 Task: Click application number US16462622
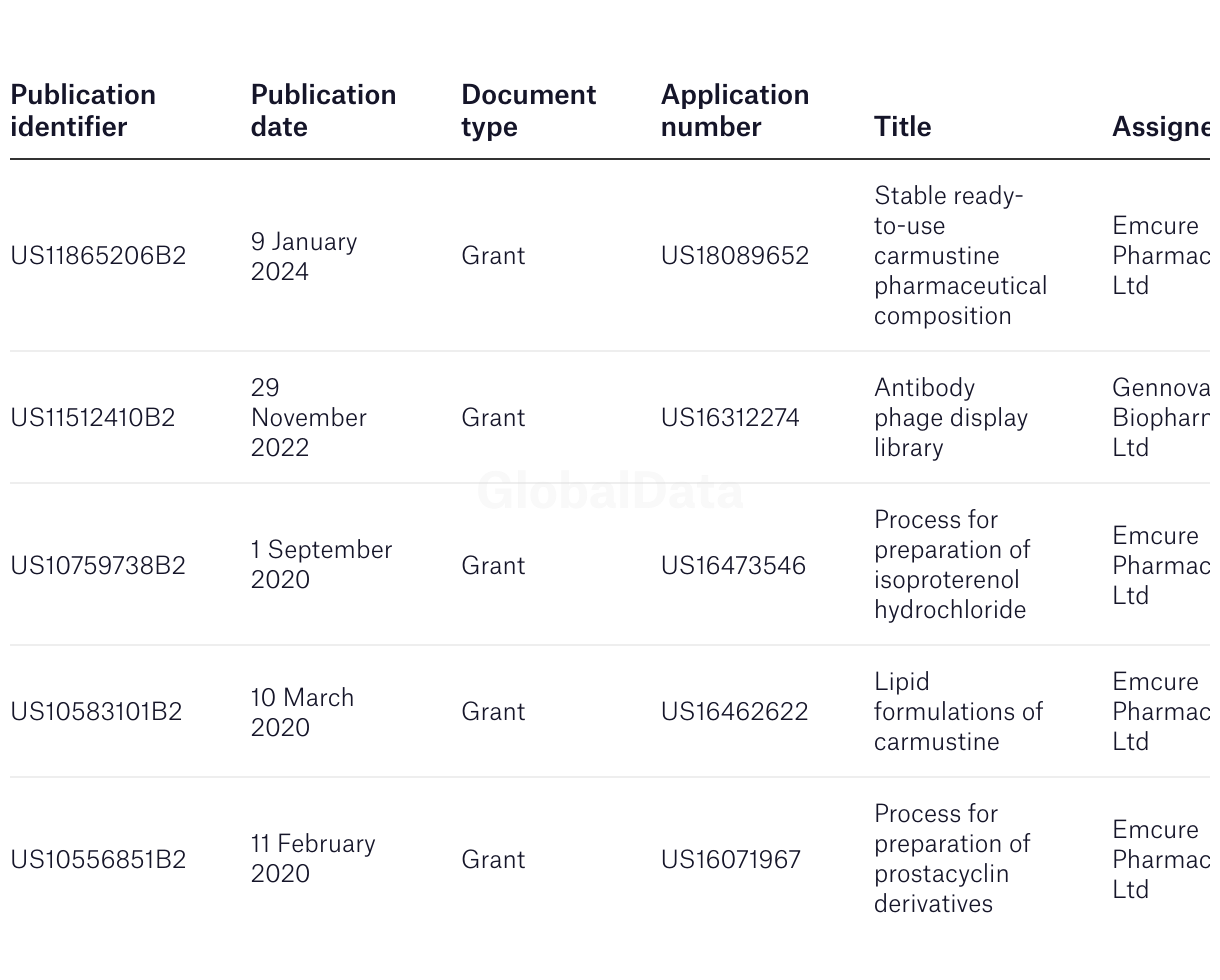pos(734,712)
